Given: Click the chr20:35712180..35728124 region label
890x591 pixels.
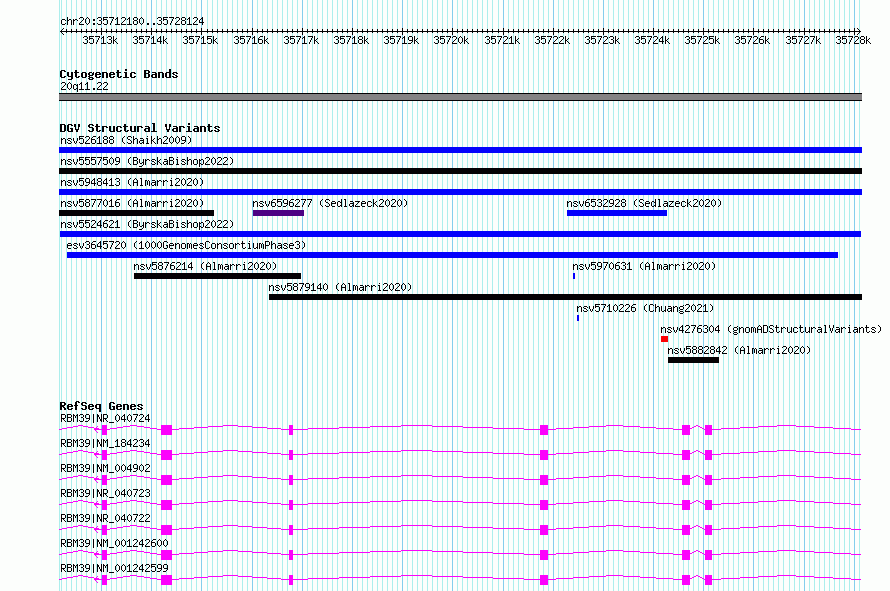Looking at the screenshot, I should [x=132, y=21].
